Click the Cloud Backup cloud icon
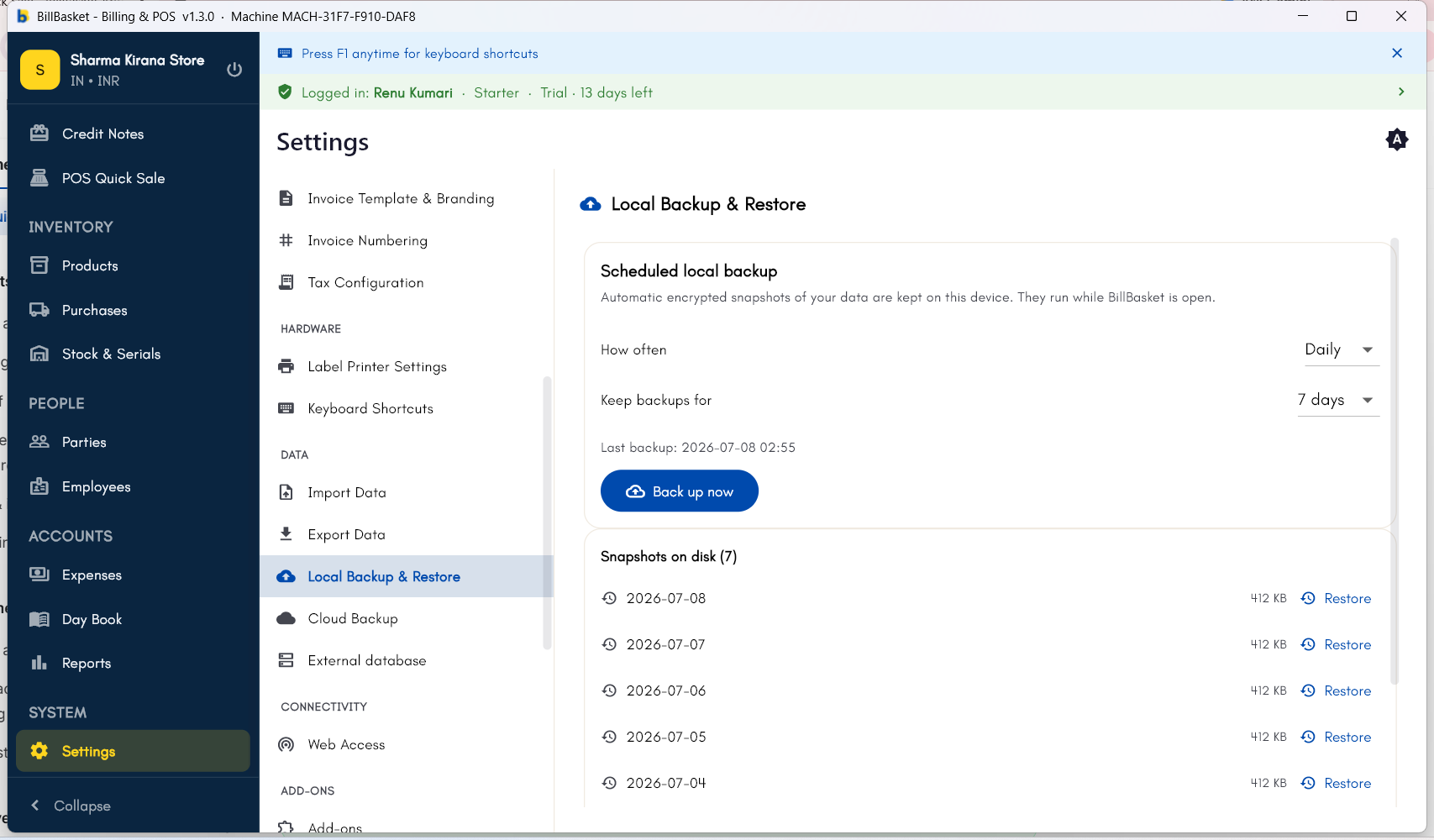This screenshot has width=1434, height=840. pos(286,618)
